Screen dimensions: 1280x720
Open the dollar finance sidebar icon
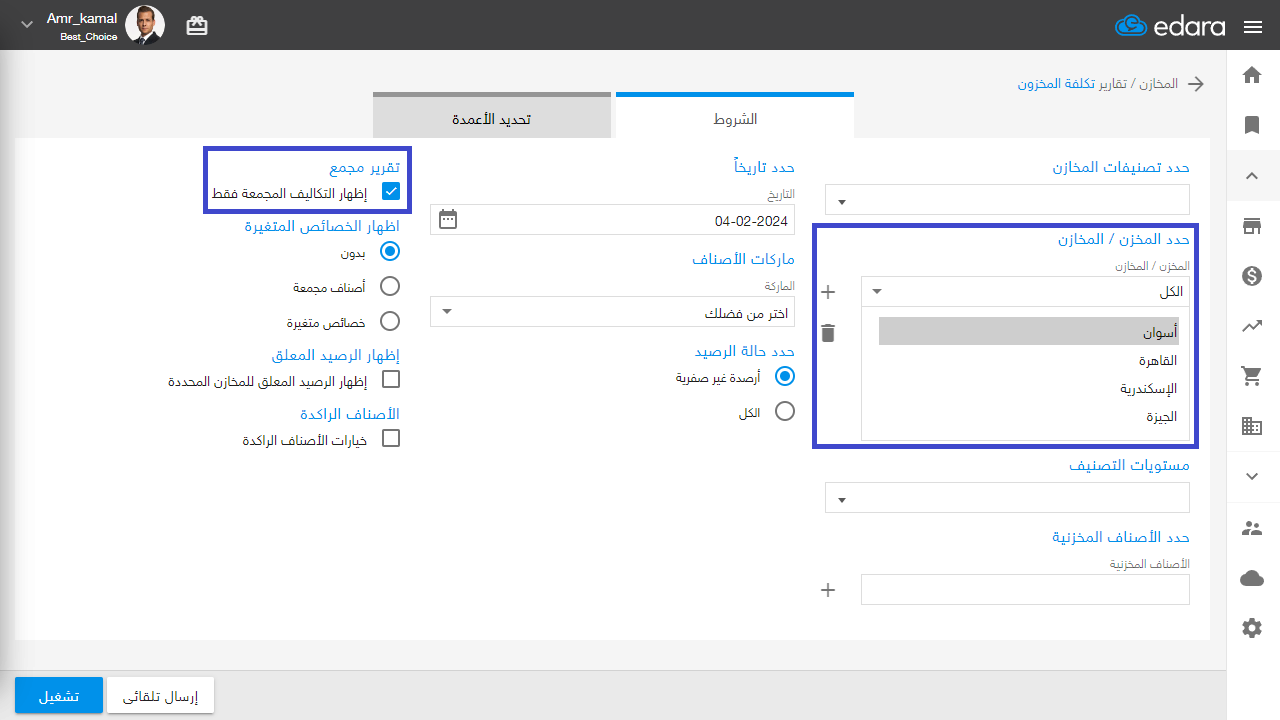(x=1252, y=277)
